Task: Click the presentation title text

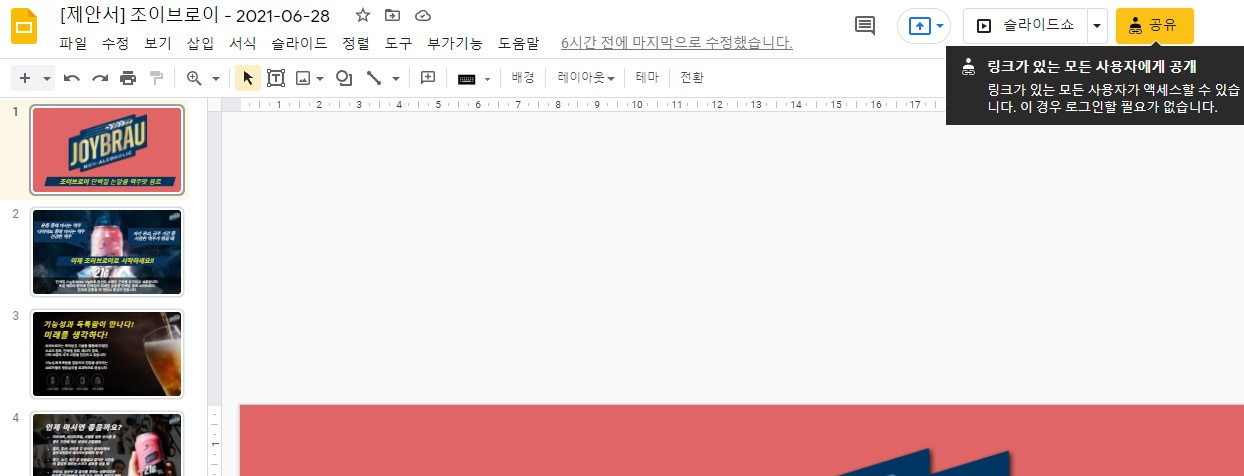Action: (197, 15)
